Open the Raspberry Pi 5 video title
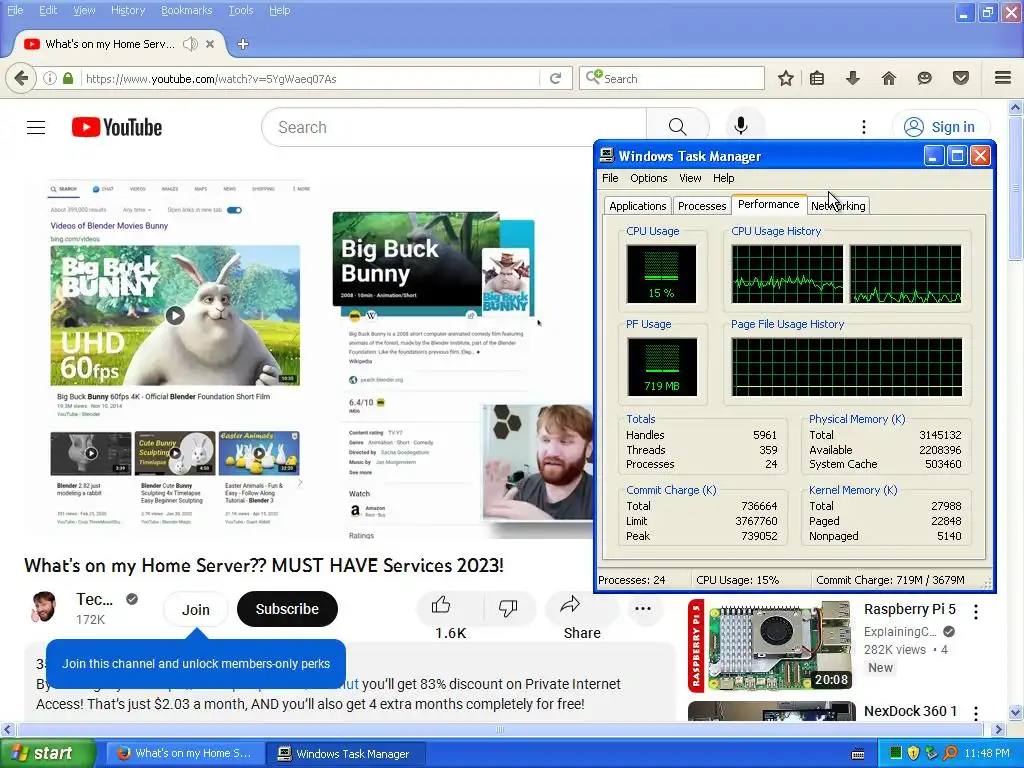The height and width of the screenshot is (768, 1024). click(x=909, y=609)
